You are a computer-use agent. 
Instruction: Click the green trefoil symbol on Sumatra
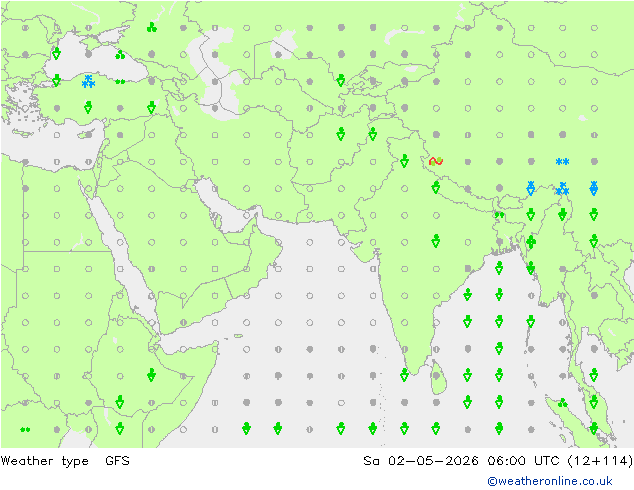click(562, 403)
